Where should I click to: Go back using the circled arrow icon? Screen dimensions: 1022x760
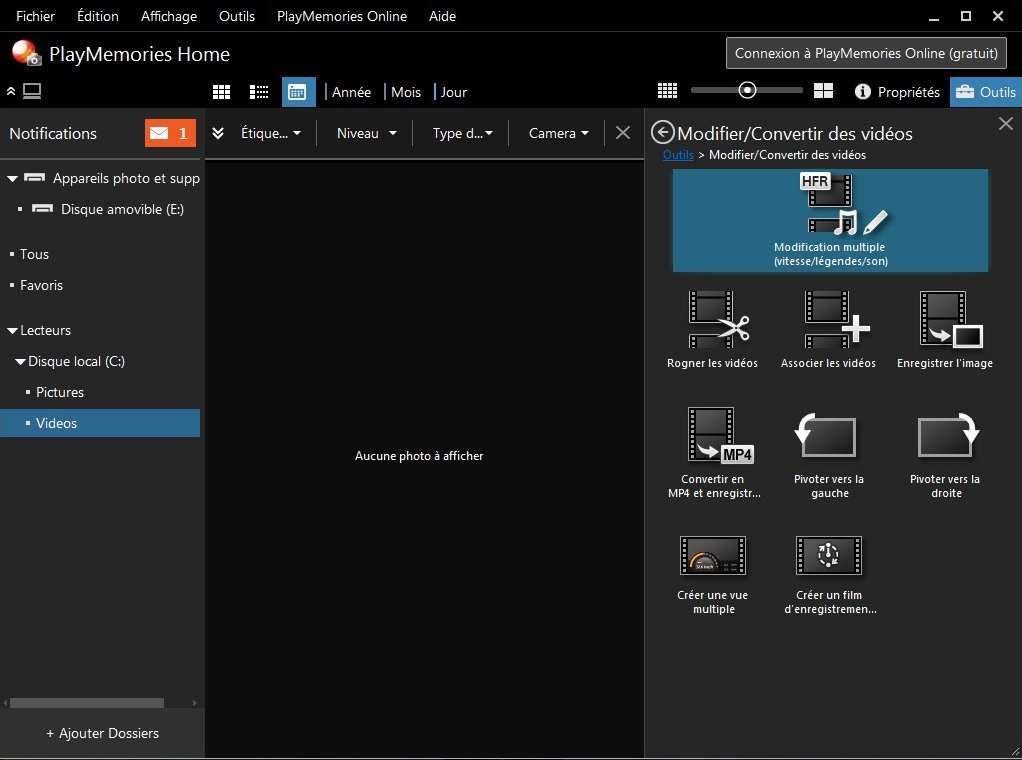coord(662,132)
